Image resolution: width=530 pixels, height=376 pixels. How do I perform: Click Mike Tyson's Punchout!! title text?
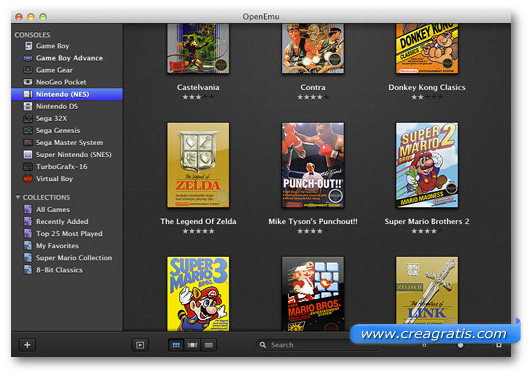[x=313, y=221]
